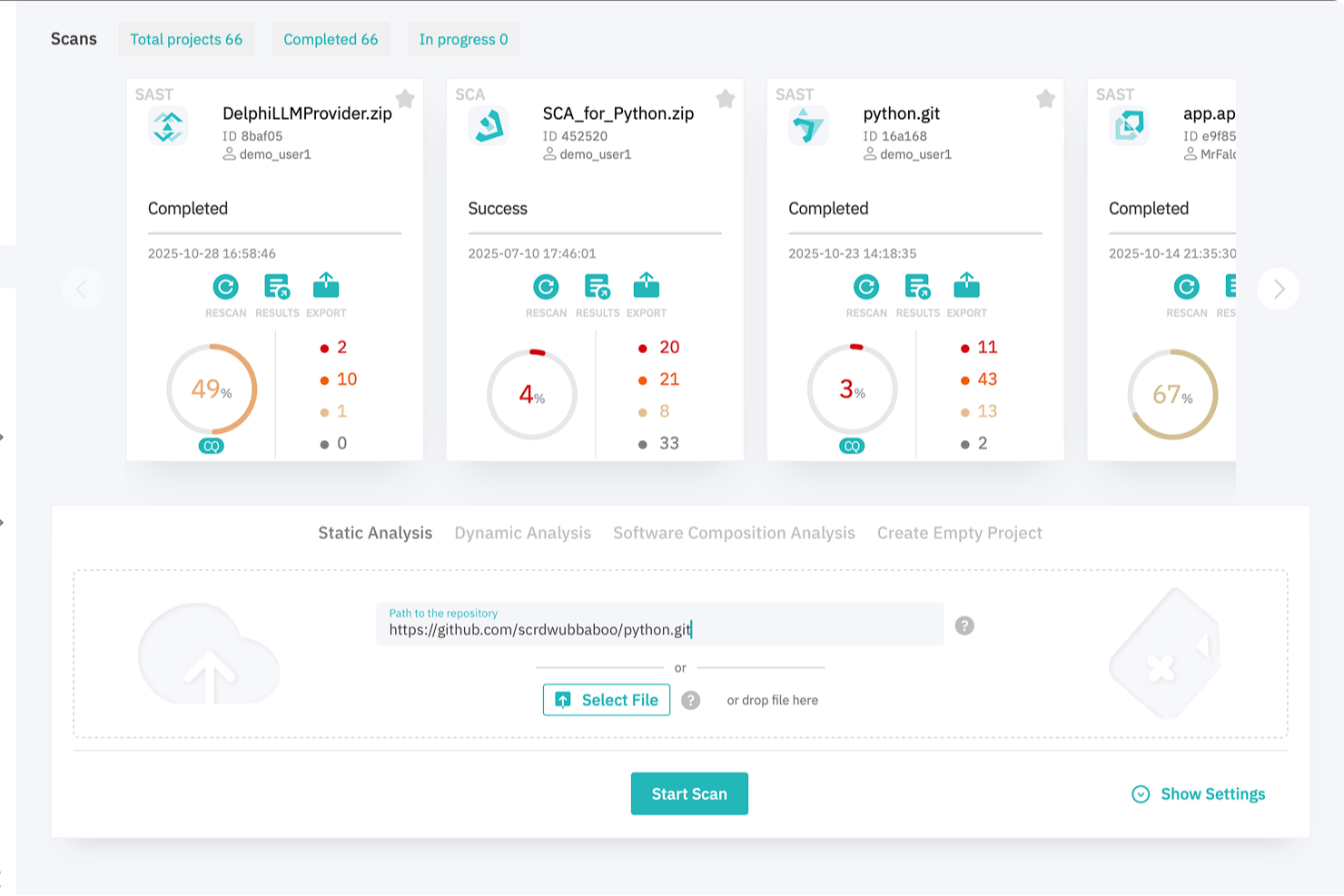Click the cloud upload icon in the drop zone
The width and height of the screenshot is (1344, 896).
click(209, 655)
